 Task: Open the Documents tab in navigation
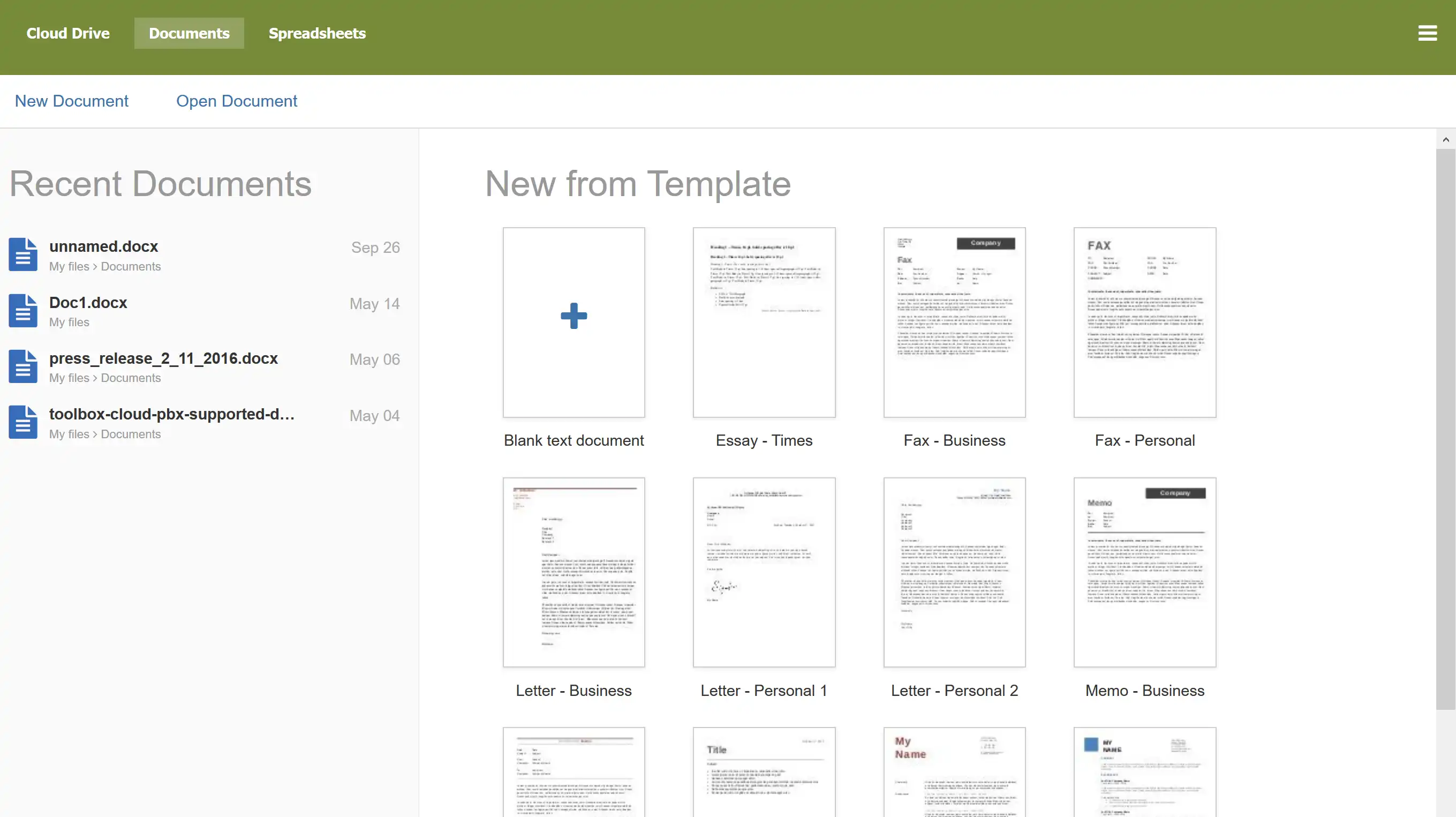point(189,33)
